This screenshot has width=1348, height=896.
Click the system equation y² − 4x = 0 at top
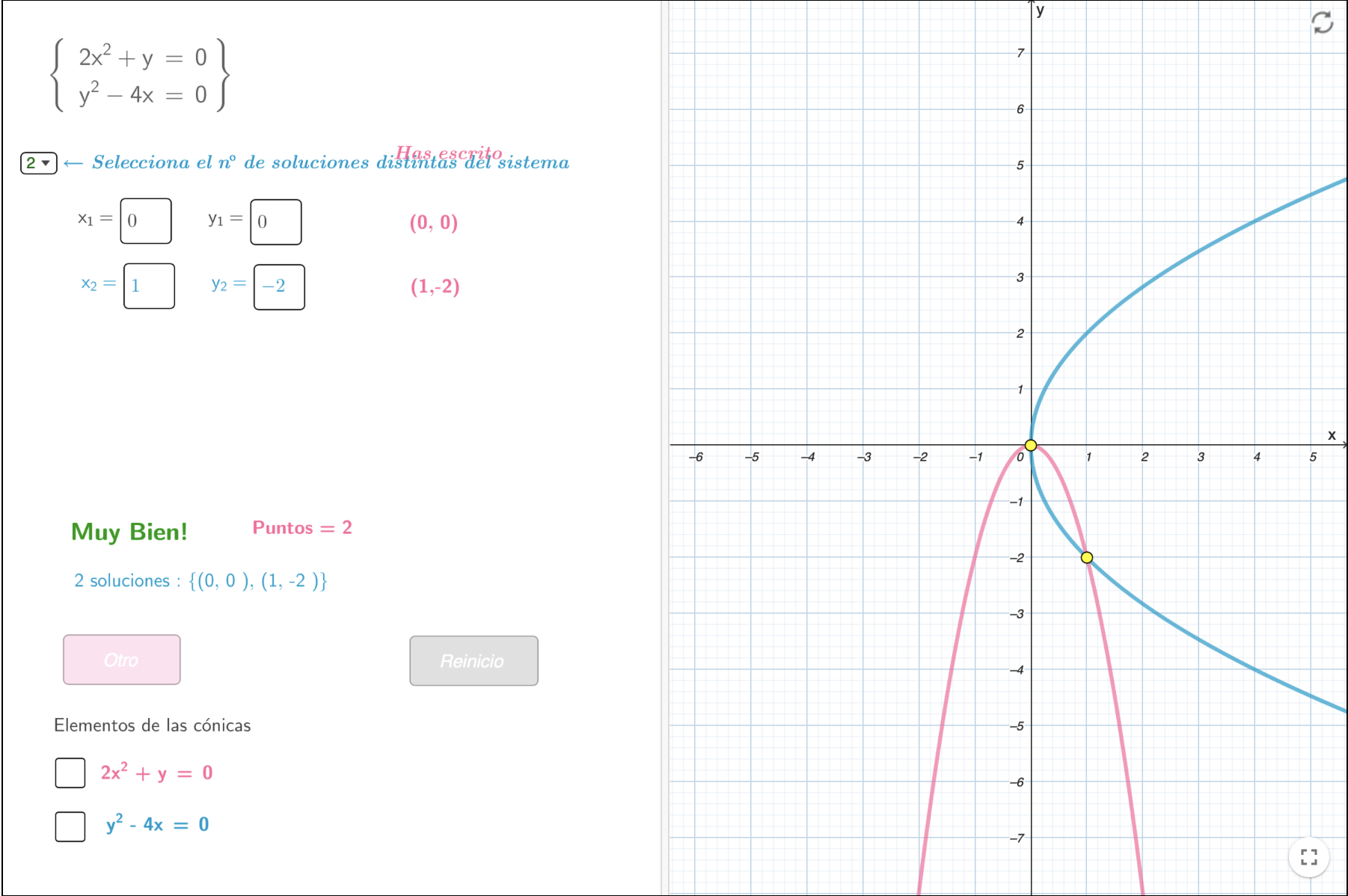(143, 94)
